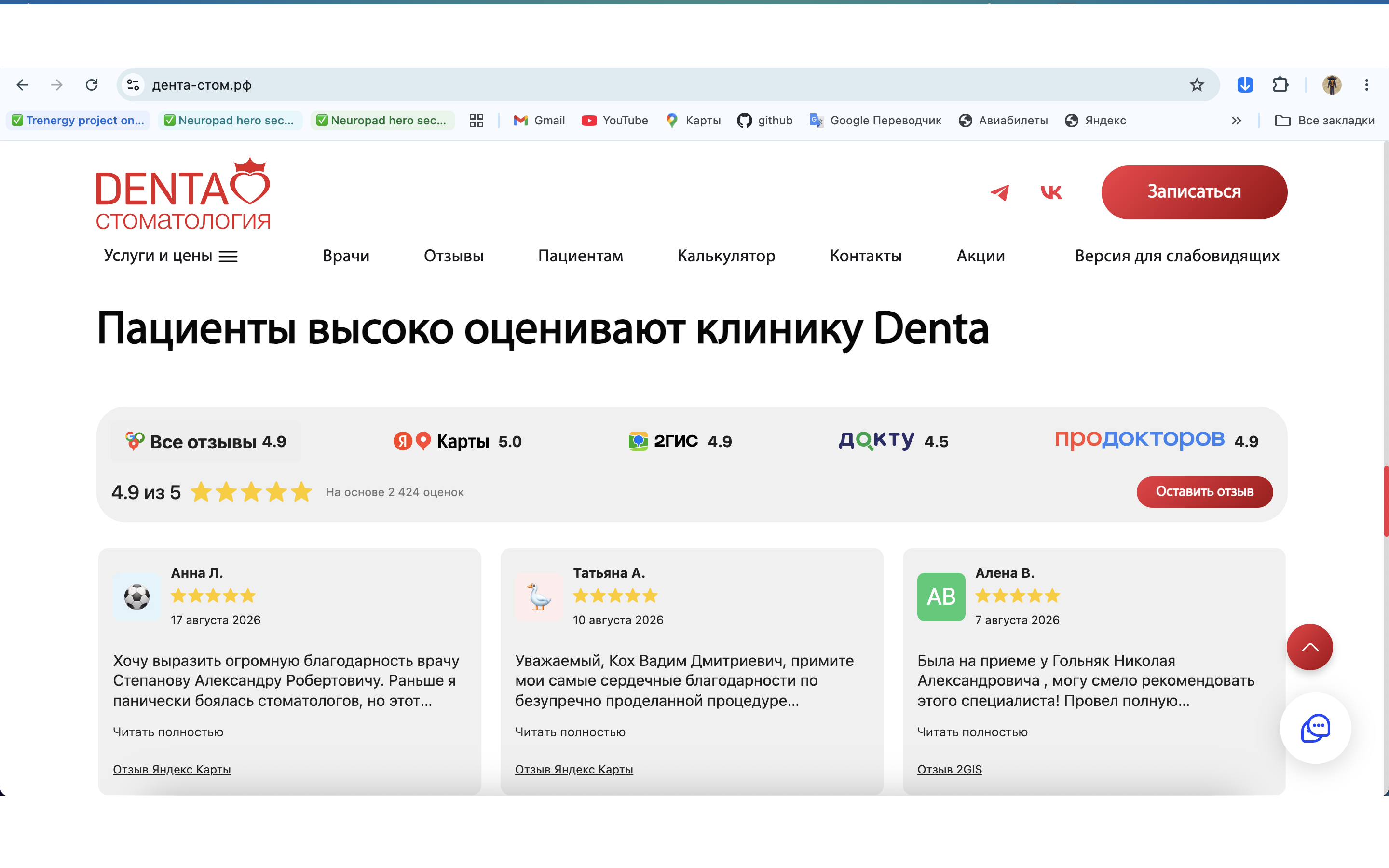
Task: Click the page vertical scrollbar thumb
Action: (x=1386, y=501)
